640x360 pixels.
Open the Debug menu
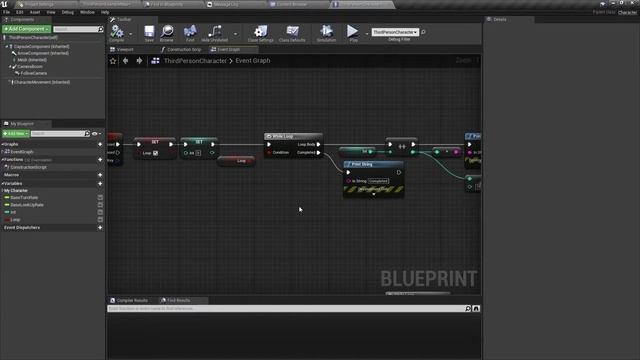[68, 12]
